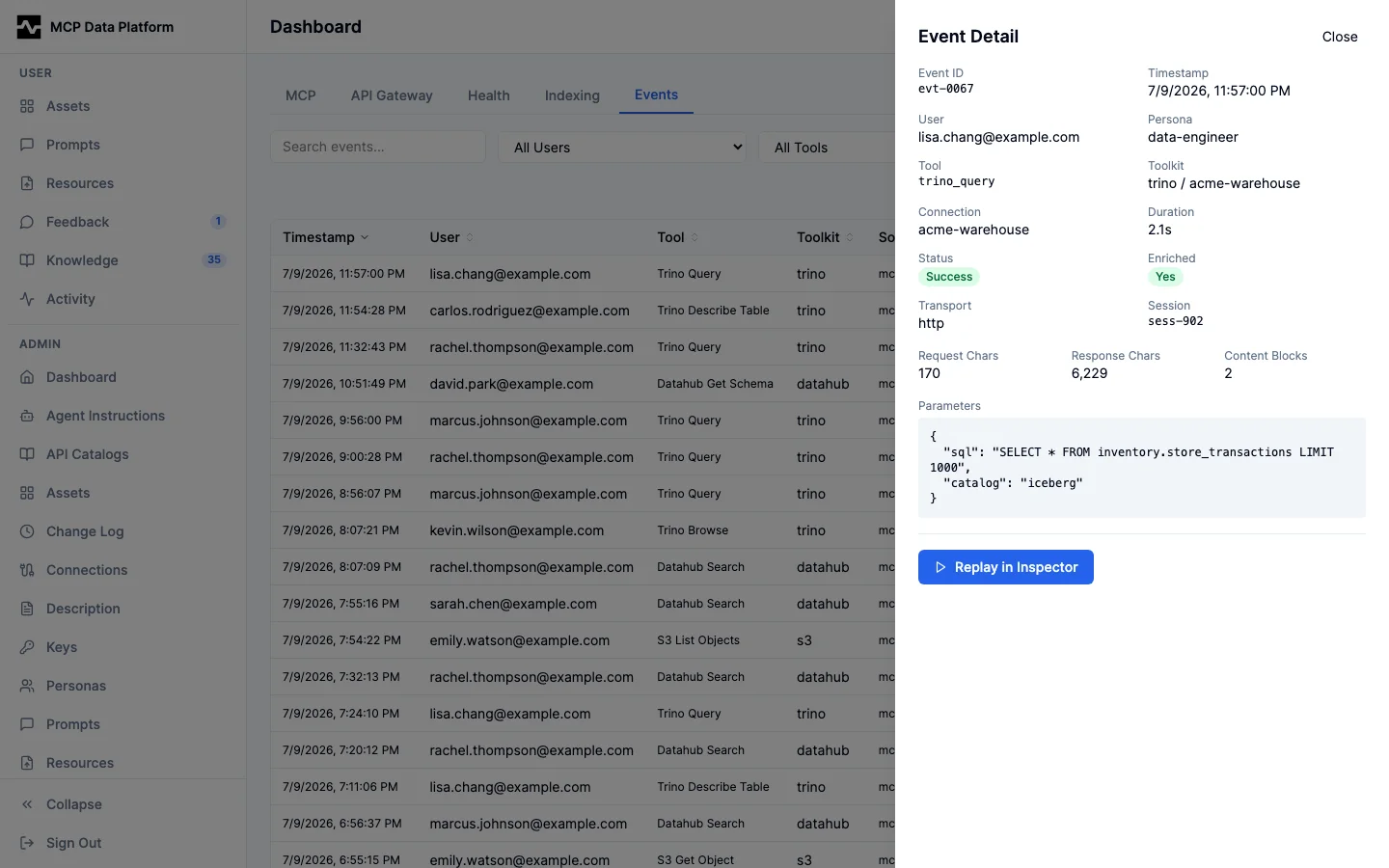Open the Keys icon in admin sidebar
This screenshot has width=1389, height=868.
coord(27,647)
